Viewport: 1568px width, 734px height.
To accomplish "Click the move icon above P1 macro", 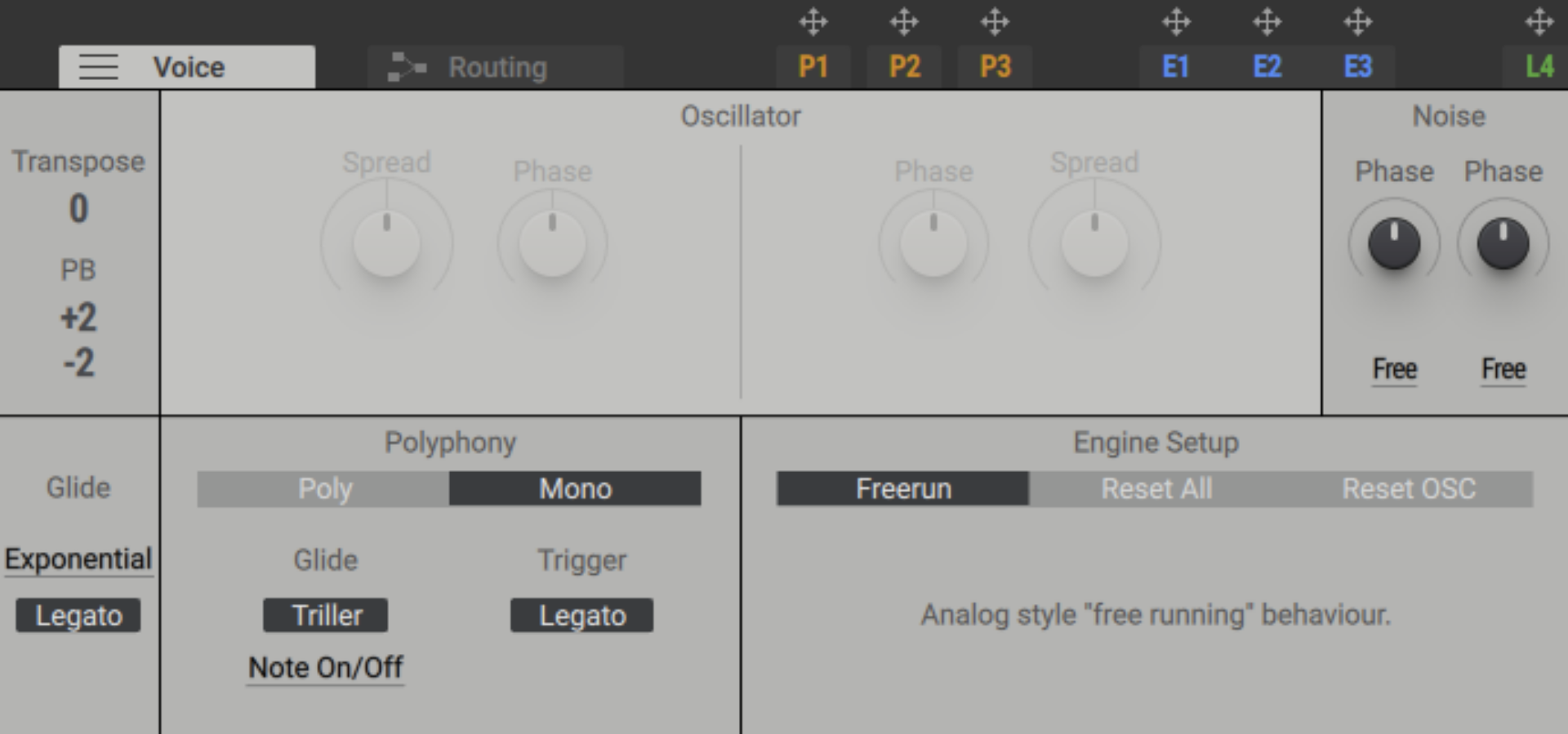I will (x=814, y=22).
